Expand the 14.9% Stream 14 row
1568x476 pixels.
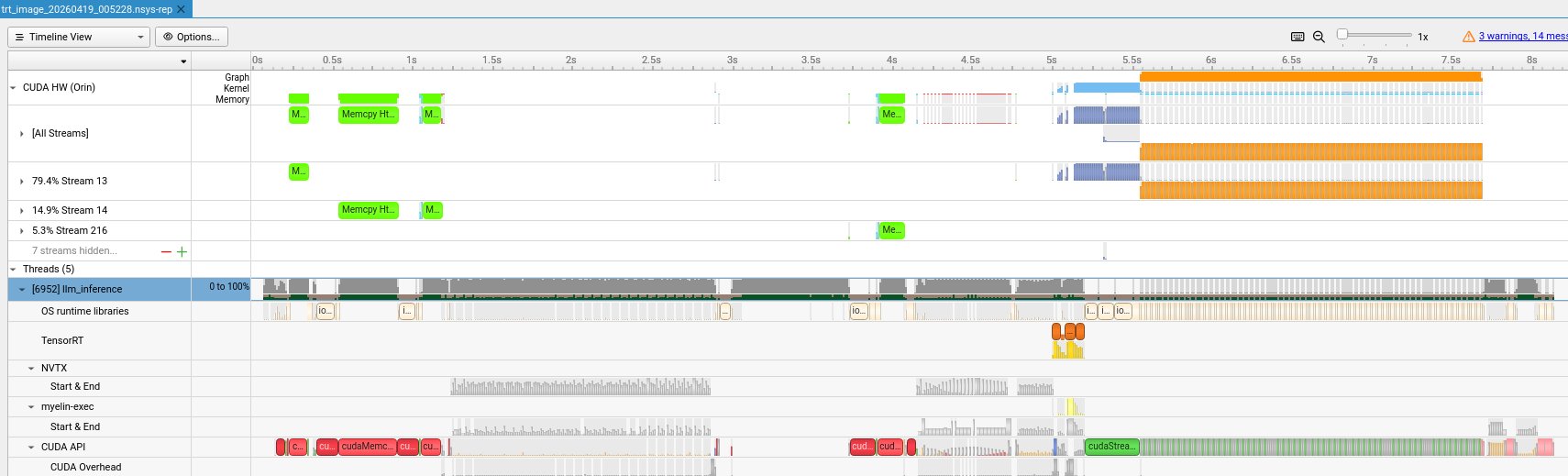22,211
